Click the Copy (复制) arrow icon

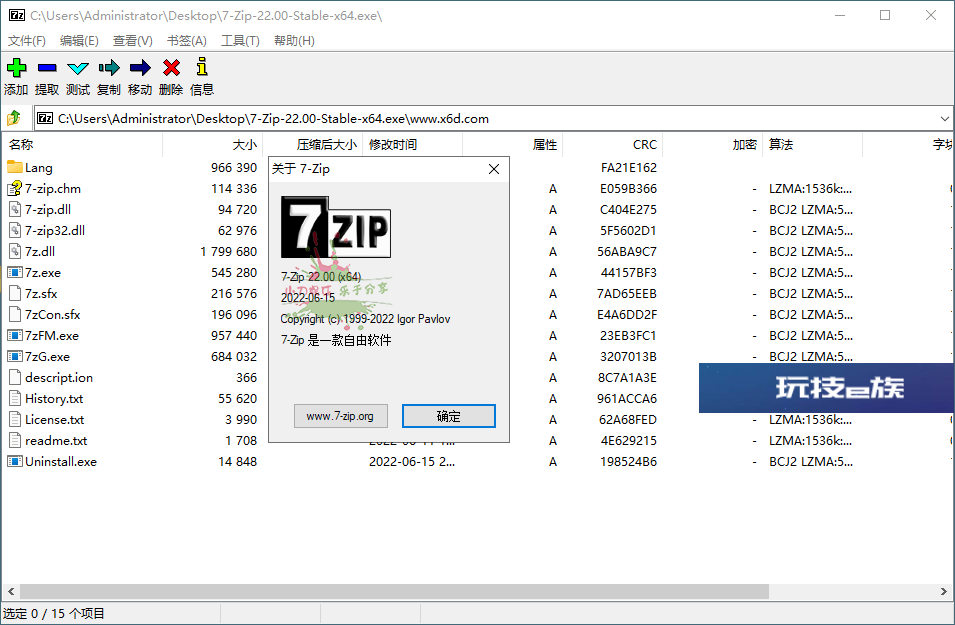pos(109,68)
